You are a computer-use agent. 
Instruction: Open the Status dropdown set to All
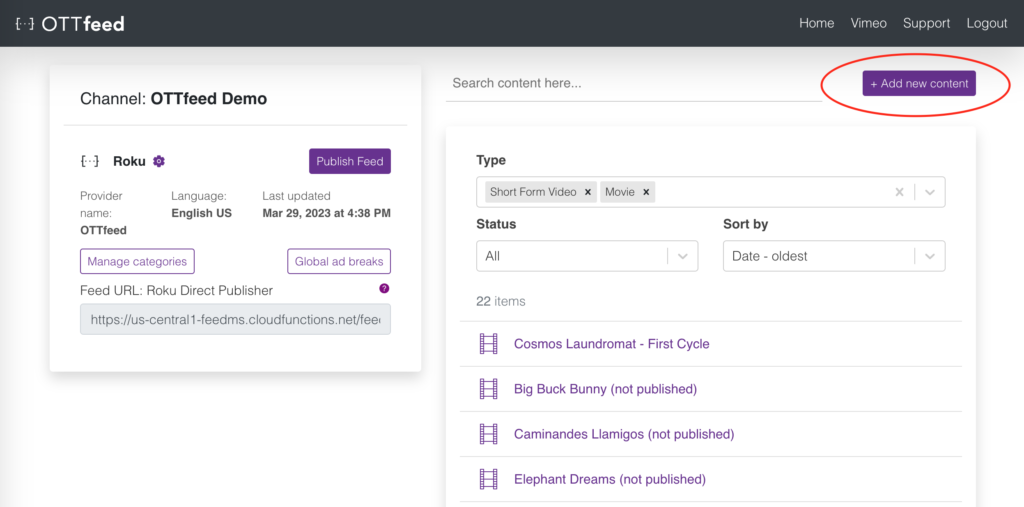[x=586, y=256]
